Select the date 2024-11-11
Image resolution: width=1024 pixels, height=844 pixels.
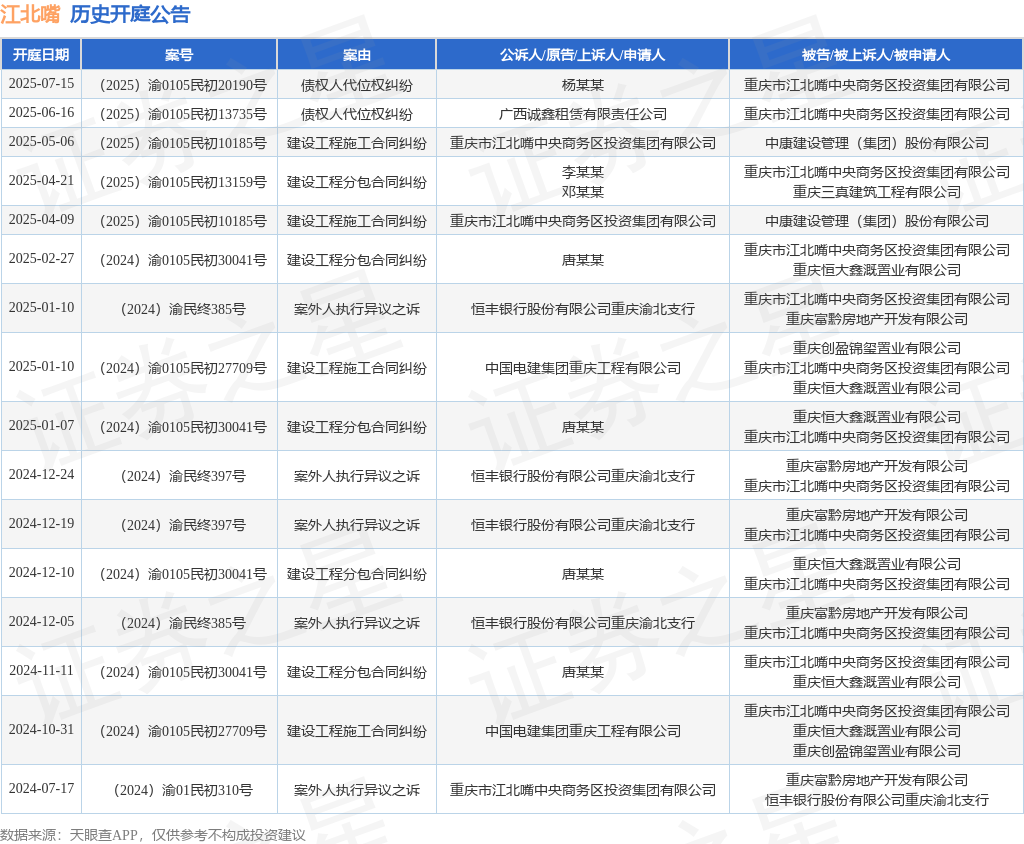pos(41,670)
